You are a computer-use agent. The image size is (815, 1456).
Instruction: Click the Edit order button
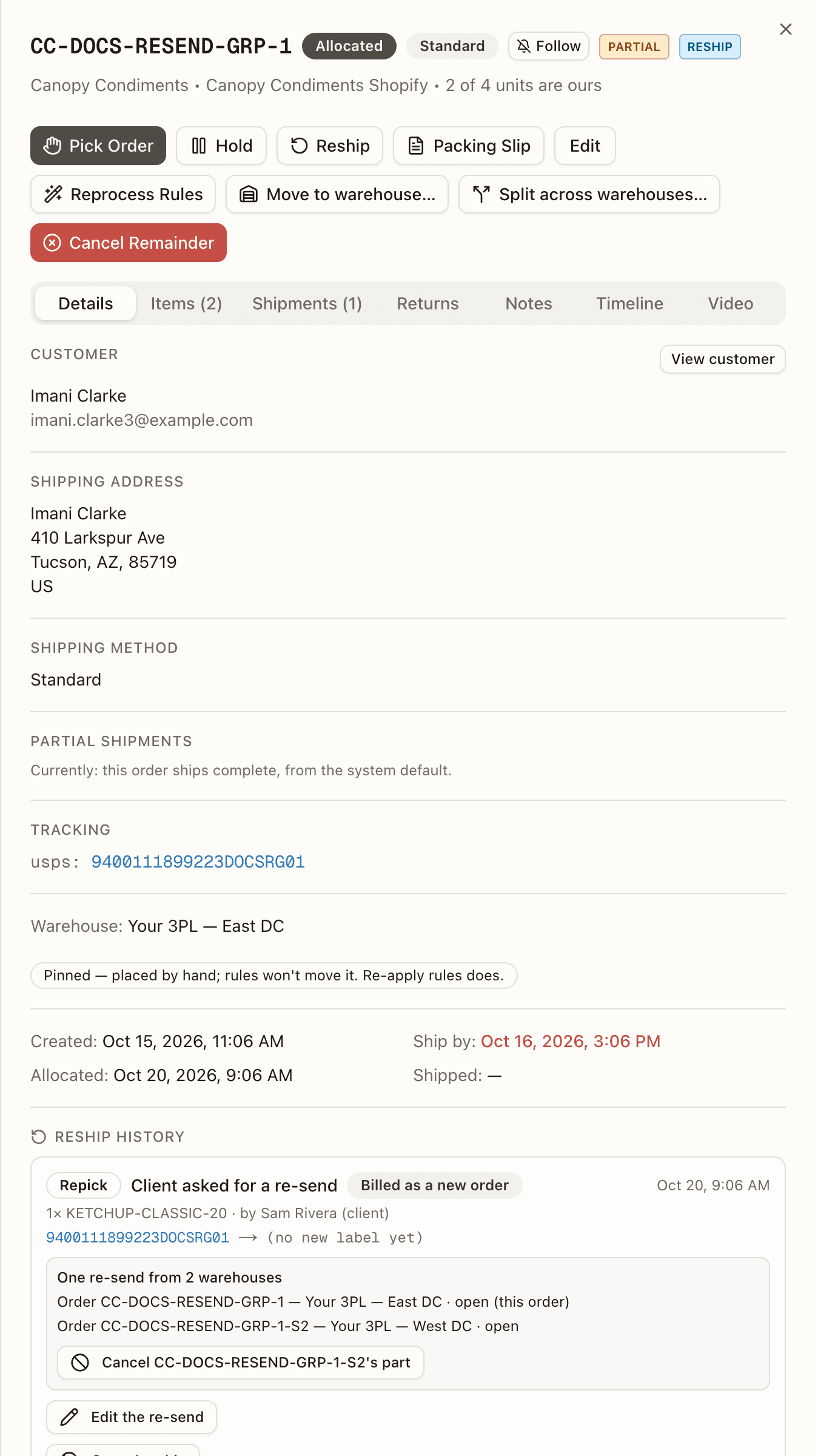click(585, 146)
